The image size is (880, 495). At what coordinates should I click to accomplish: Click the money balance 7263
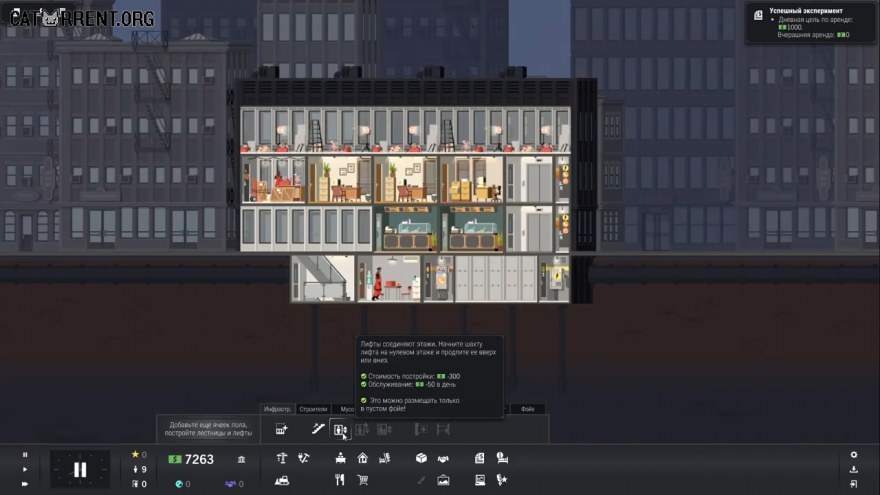coord(191,459)
